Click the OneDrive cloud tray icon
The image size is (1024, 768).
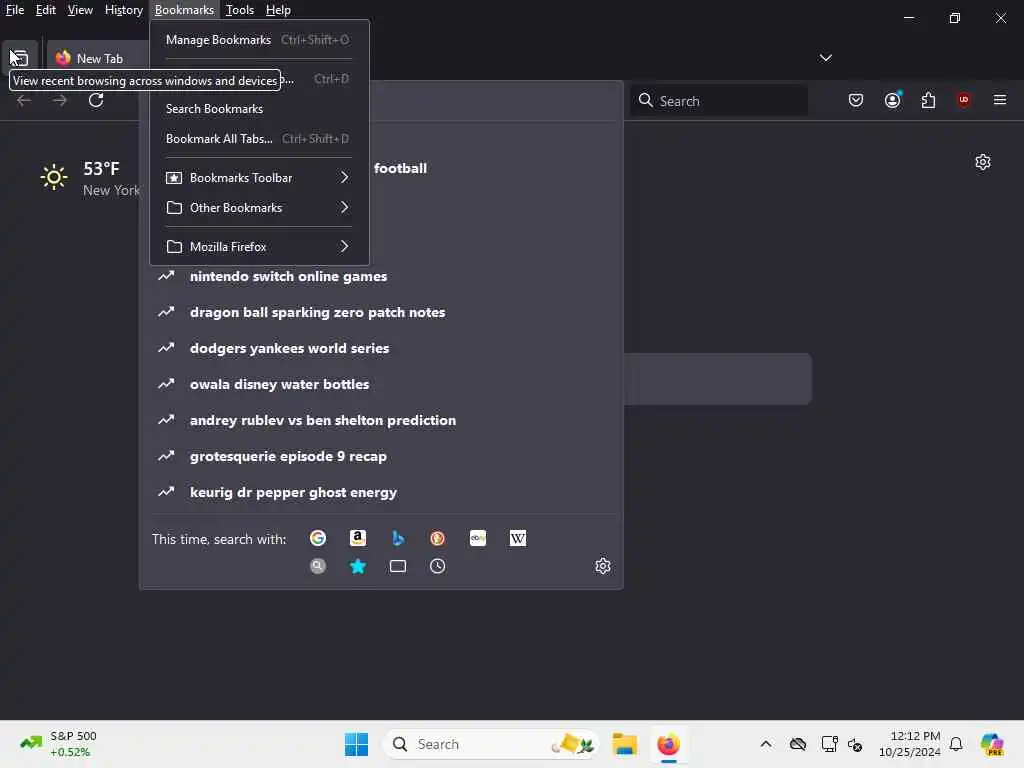coord(797,744)
